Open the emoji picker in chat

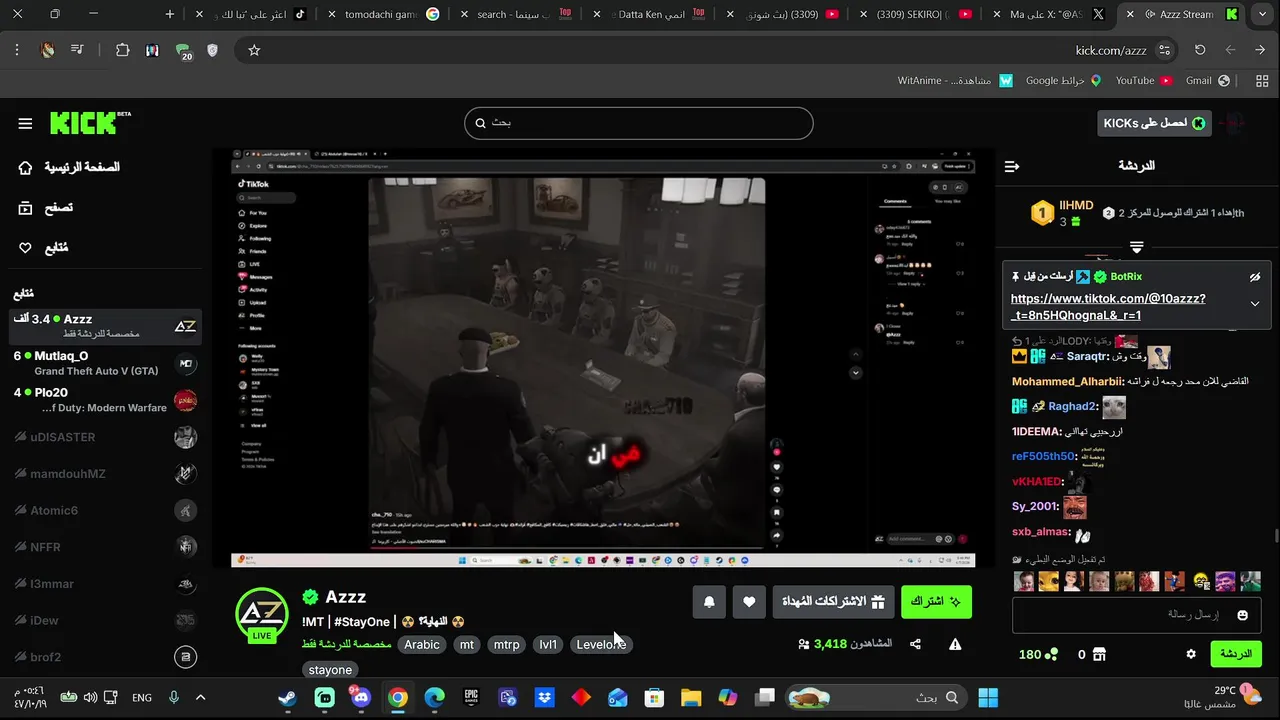pyautogui.click(x=1243, y=615)
